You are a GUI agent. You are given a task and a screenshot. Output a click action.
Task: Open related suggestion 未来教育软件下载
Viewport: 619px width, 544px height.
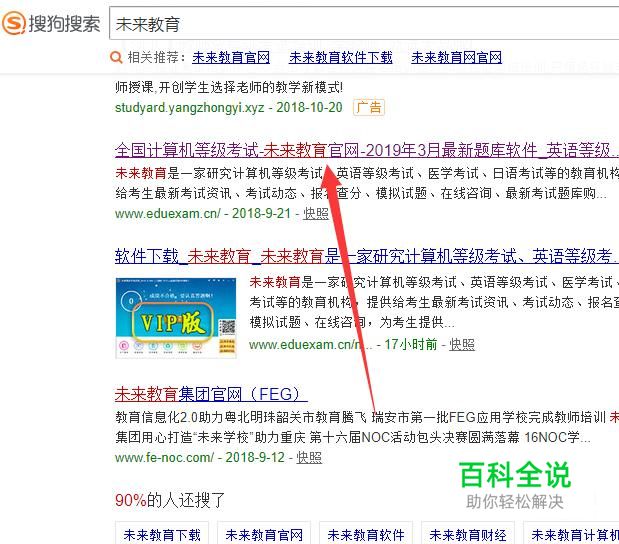341,58
